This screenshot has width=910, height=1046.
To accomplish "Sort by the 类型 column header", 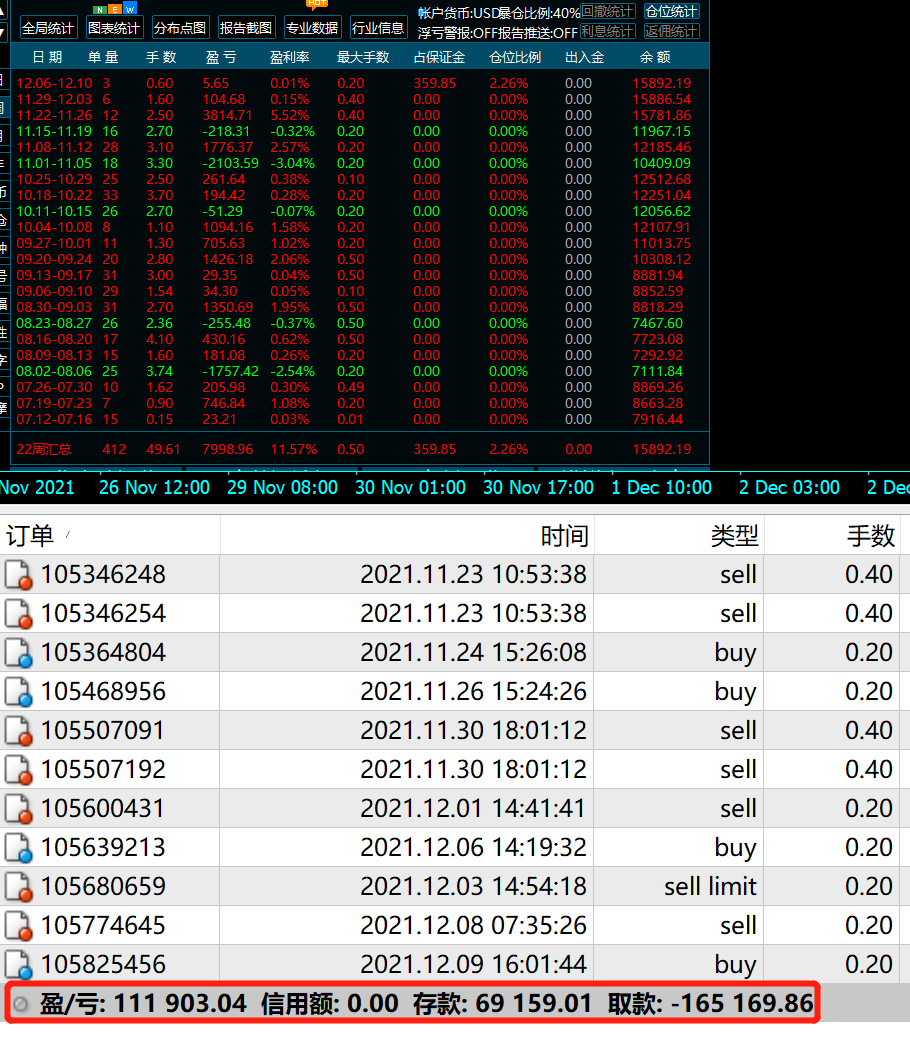I will (x=679, y=535).
